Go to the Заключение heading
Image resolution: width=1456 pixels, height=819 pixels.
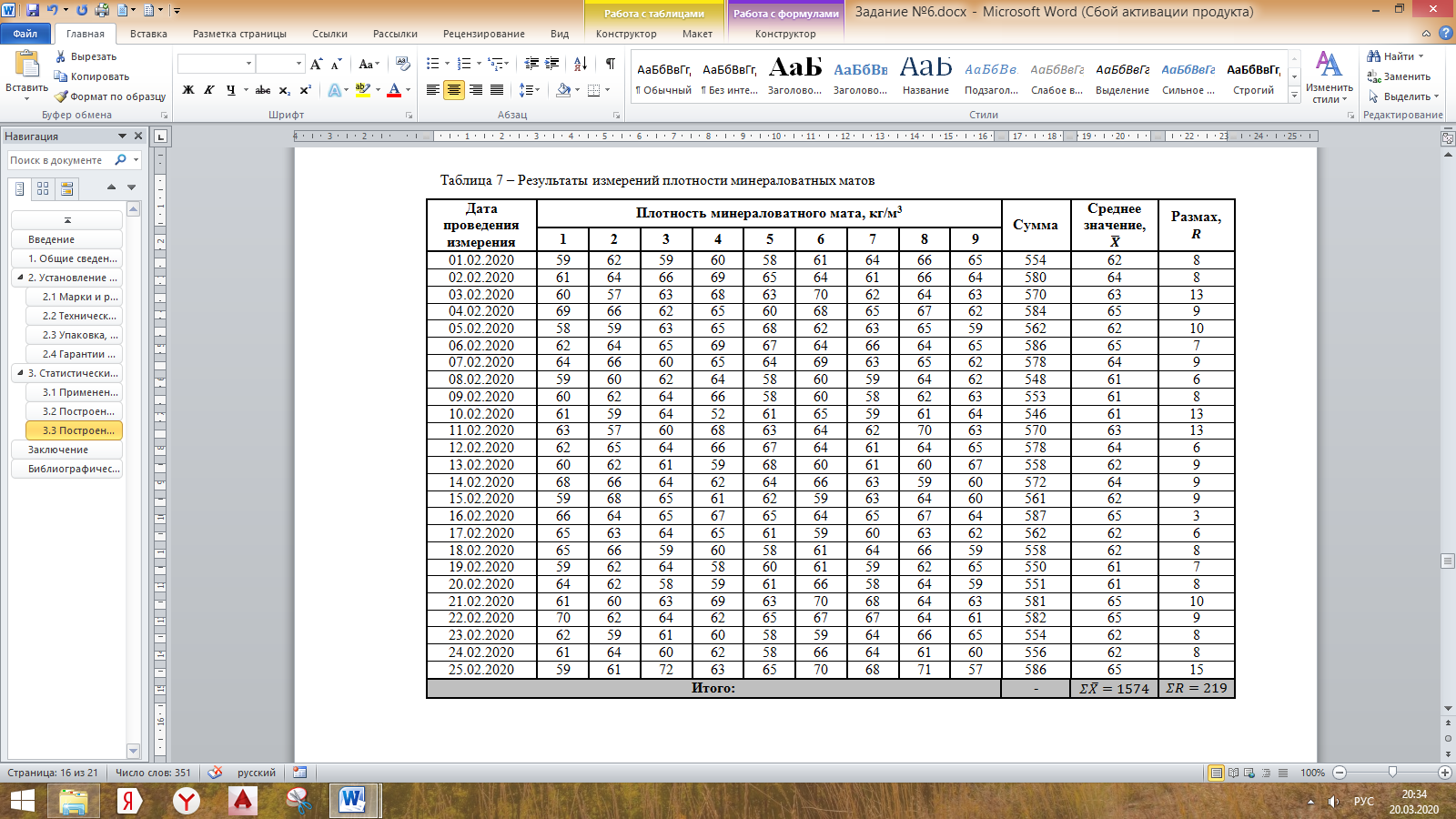58,450
